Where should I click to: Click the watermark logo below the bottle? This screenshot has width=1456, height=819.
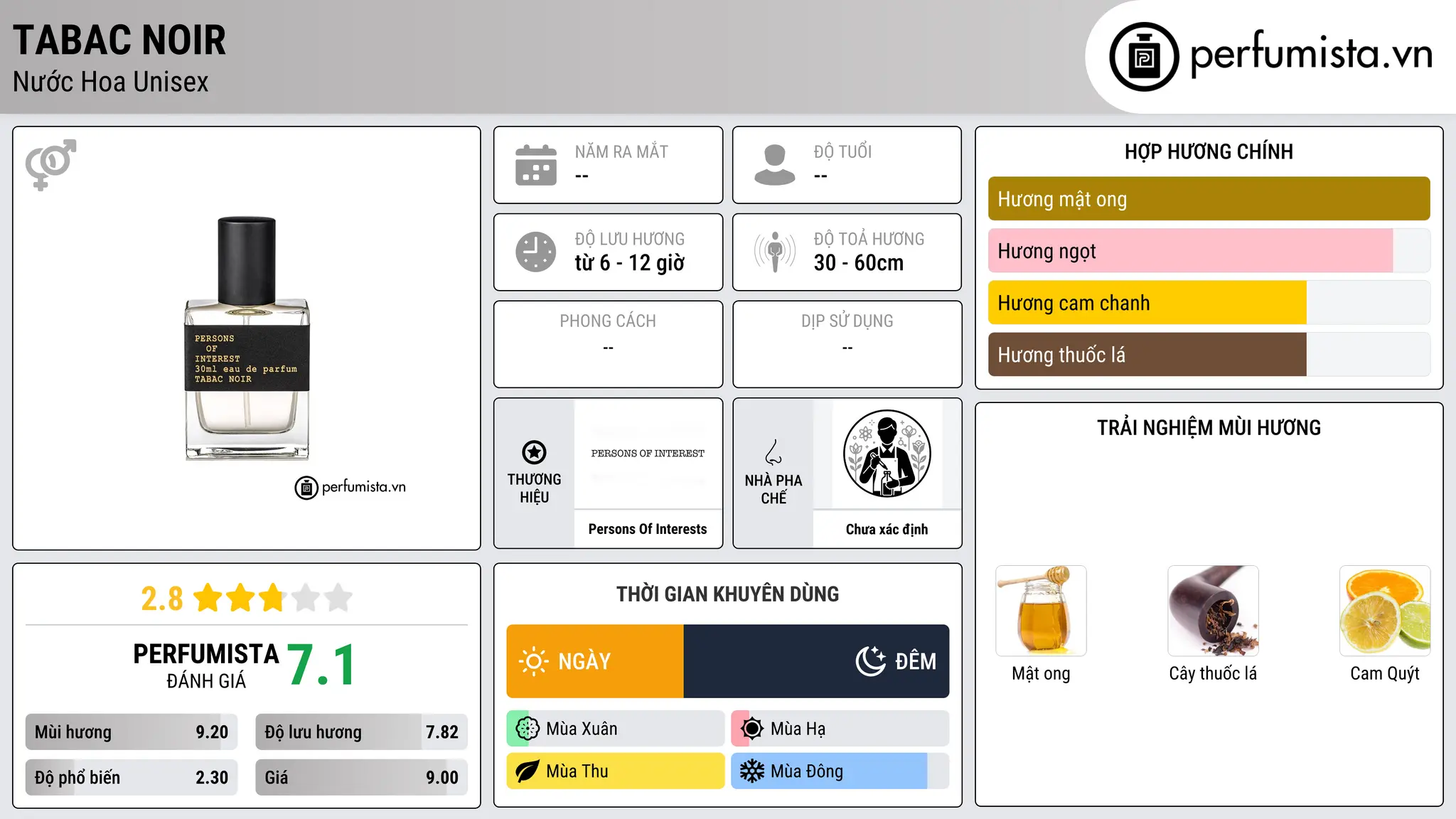(350, 488)
